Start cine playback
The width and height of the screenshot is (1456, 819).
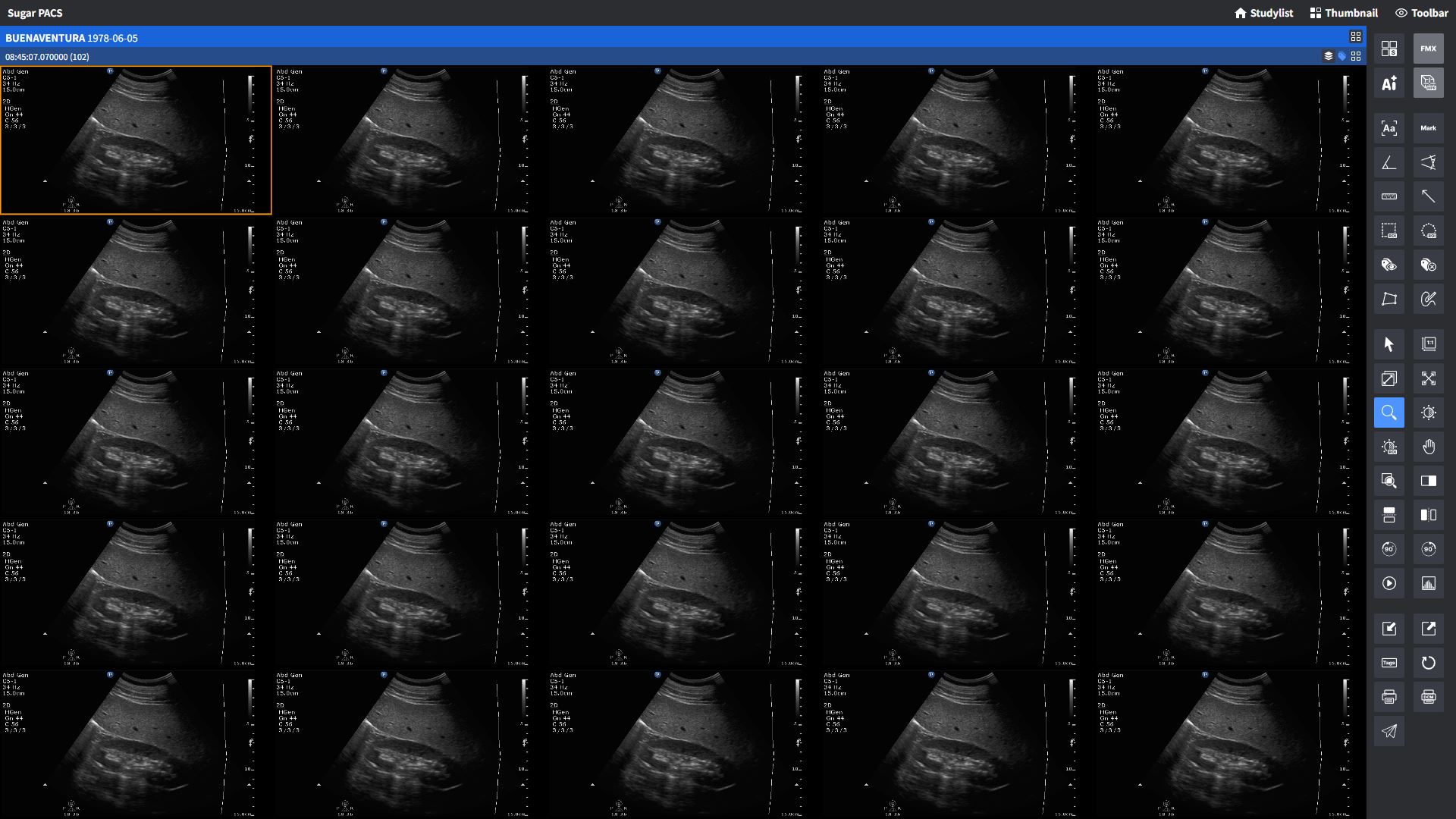[x=1389, y=583]
